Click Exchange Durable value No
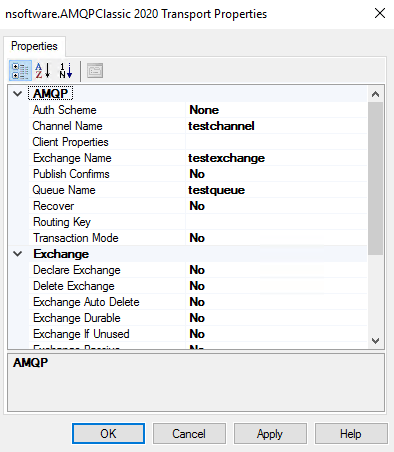This screenshot has height=452, width=394. (x=276, y=318)
